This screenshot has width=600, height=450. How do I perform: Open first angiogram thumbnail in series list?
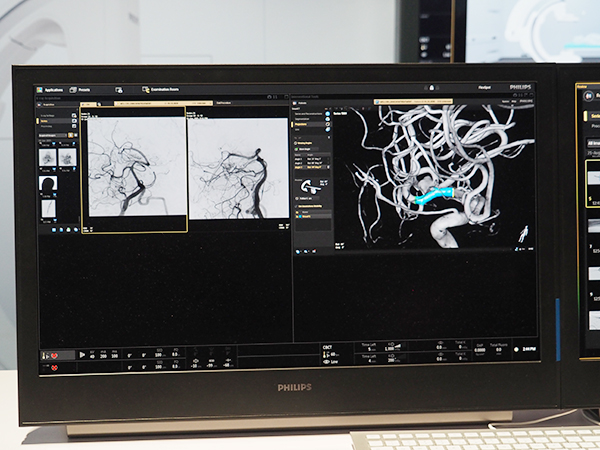[48, 157]
